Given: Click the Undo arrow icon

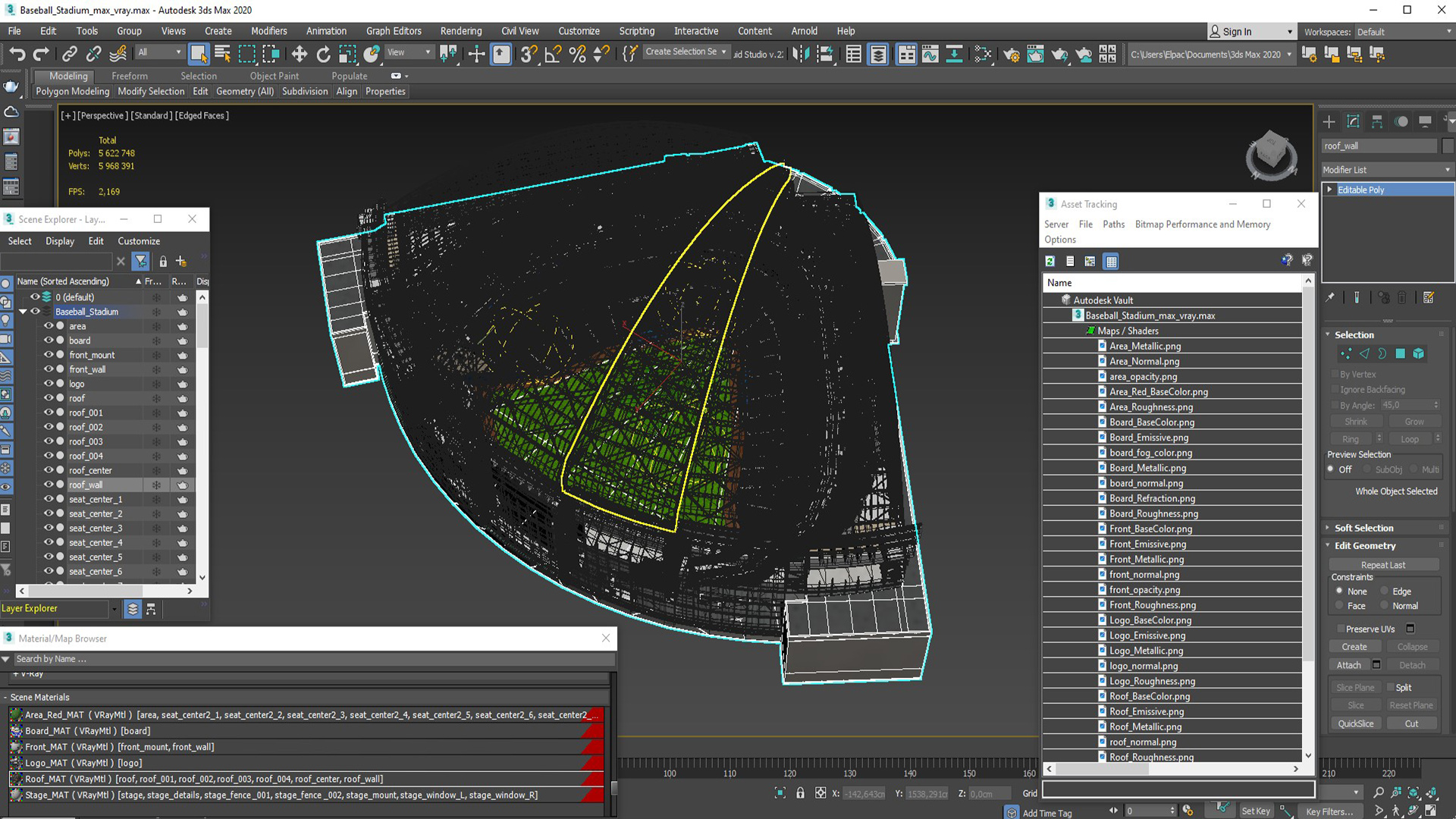Looking at the screenshot, I should click(x=17, y=54).
